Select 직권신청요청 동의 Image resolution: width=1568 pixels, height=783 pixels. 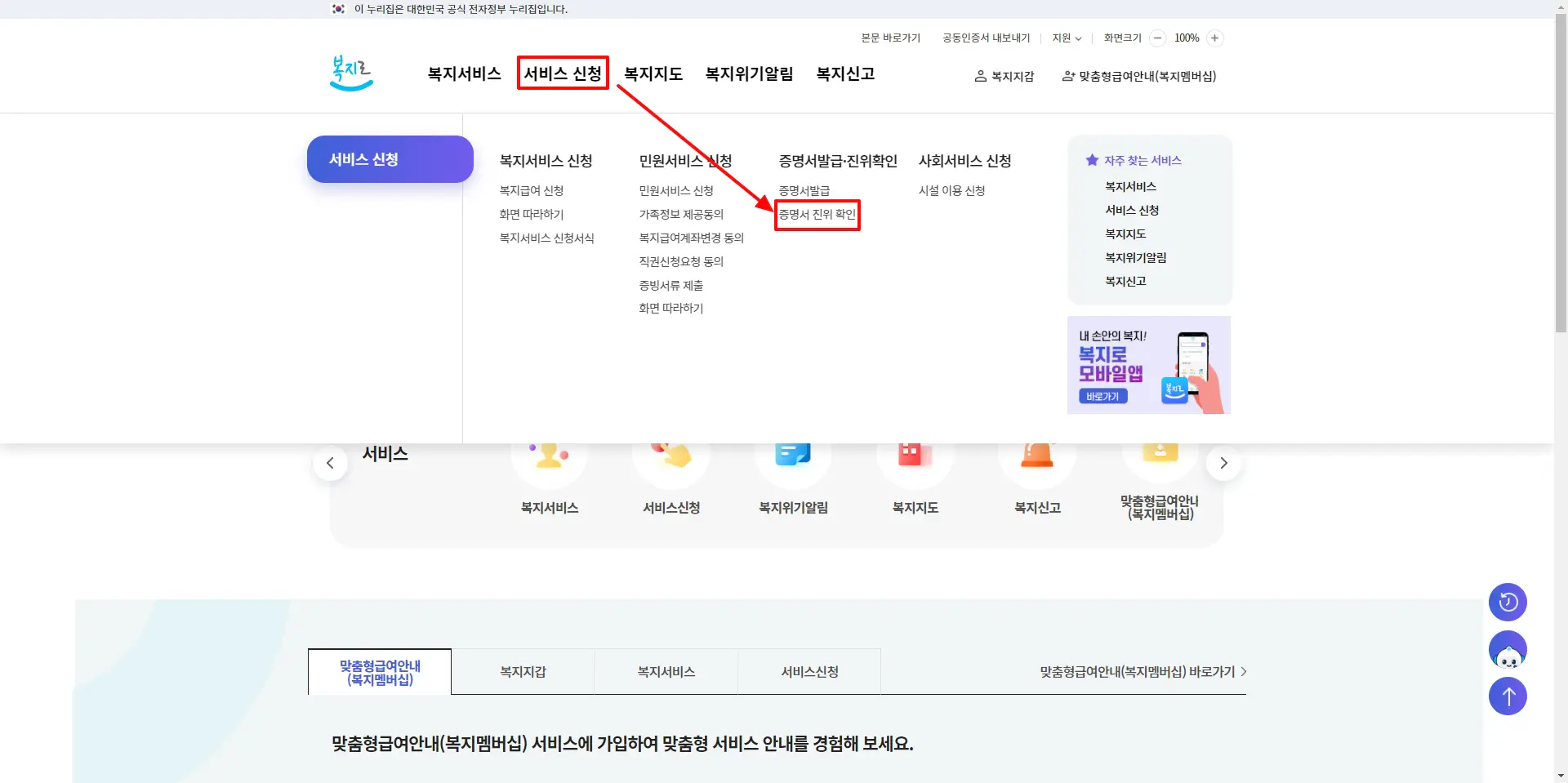tap(680, 261)
